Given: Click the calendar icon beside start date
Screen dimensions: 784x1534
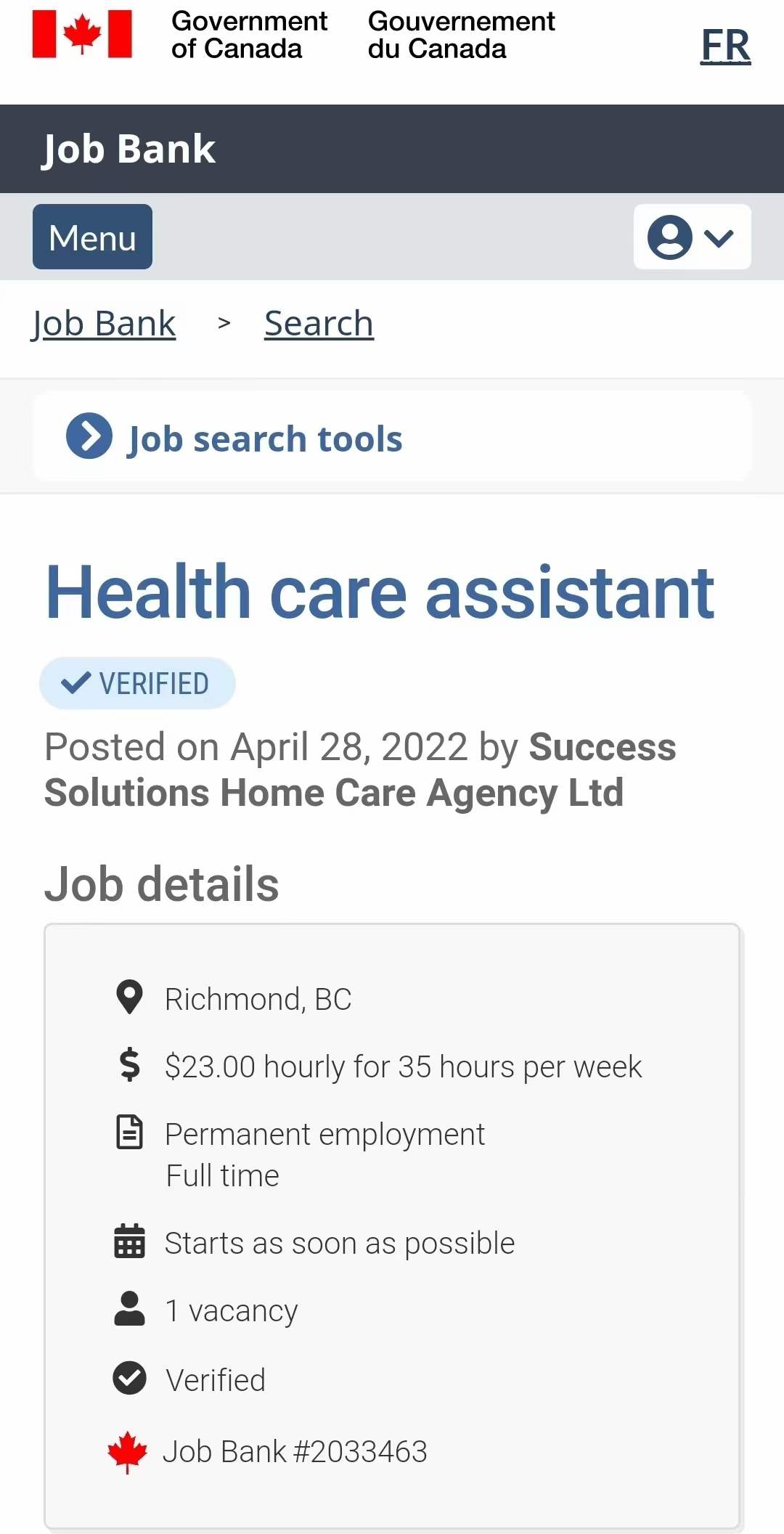Looking at the screenshot, I should [x=130, y=1241].
